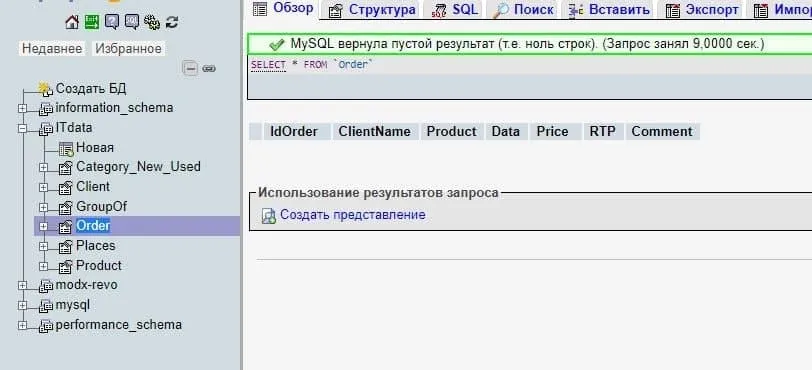
Task: Open the performance_schema database
Action: [x=119, y=325]
